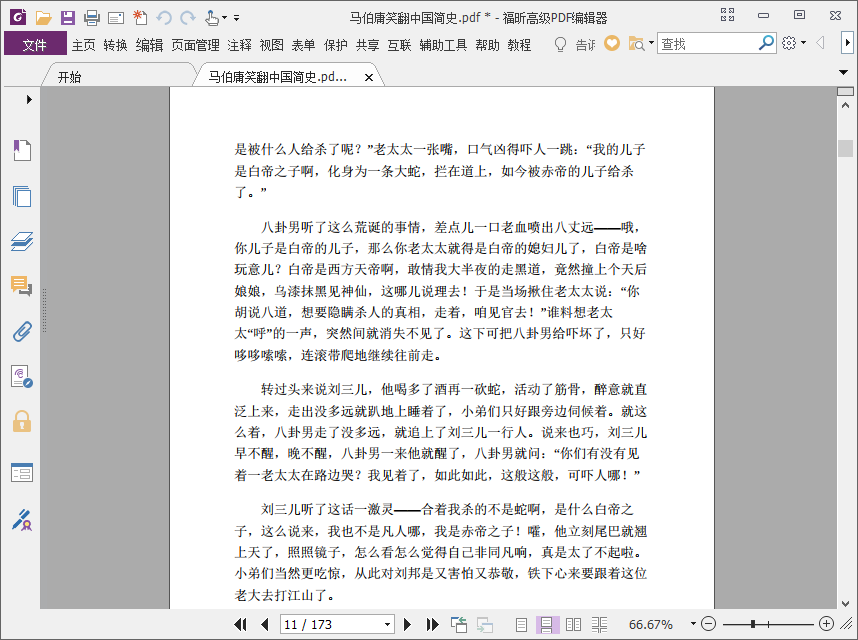The image size is (858, 640).
Task: Expand the page number dropdown
Action: (x=387, y=624)
